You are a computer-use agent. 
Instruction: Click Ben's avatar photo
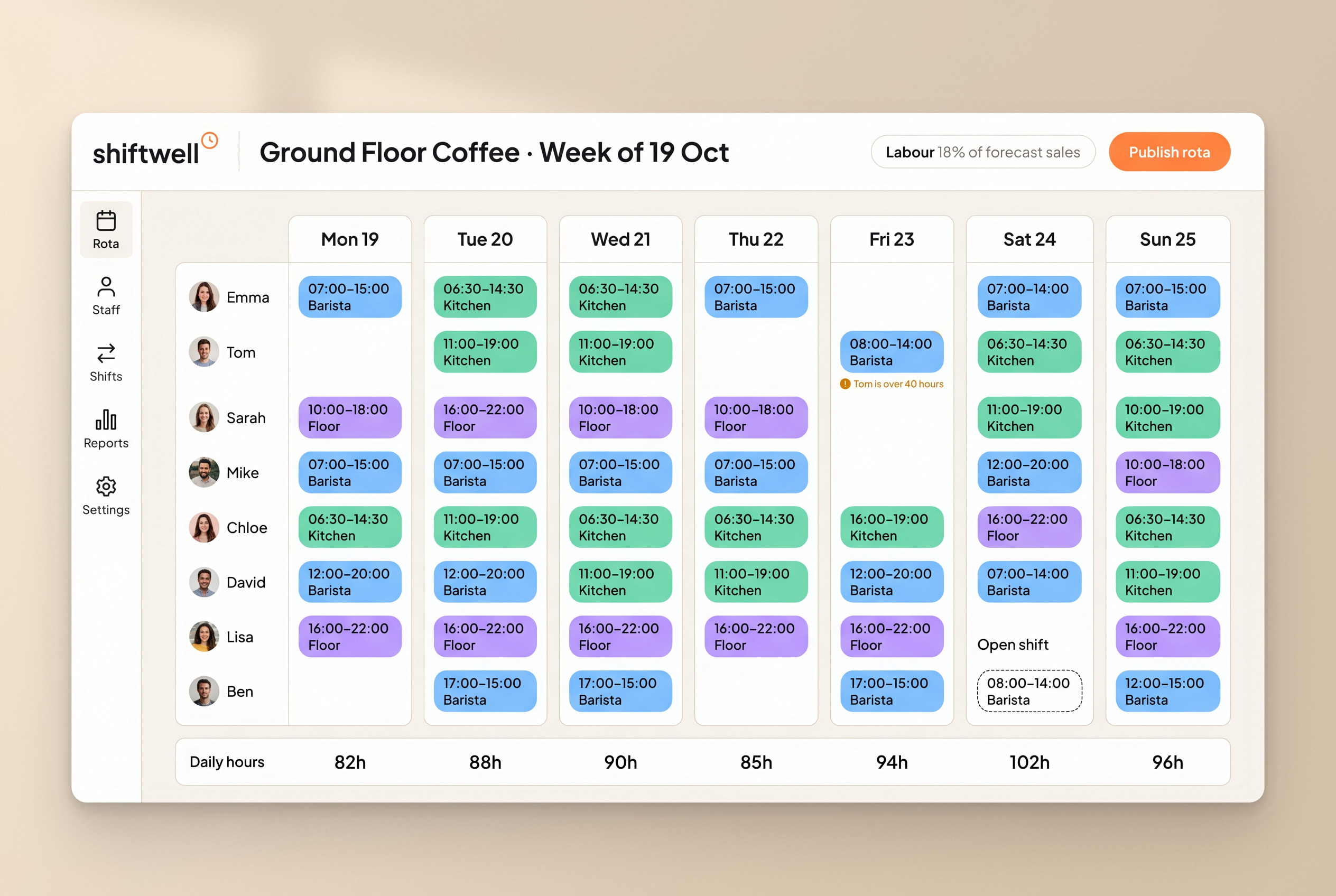tap(204, 692)
